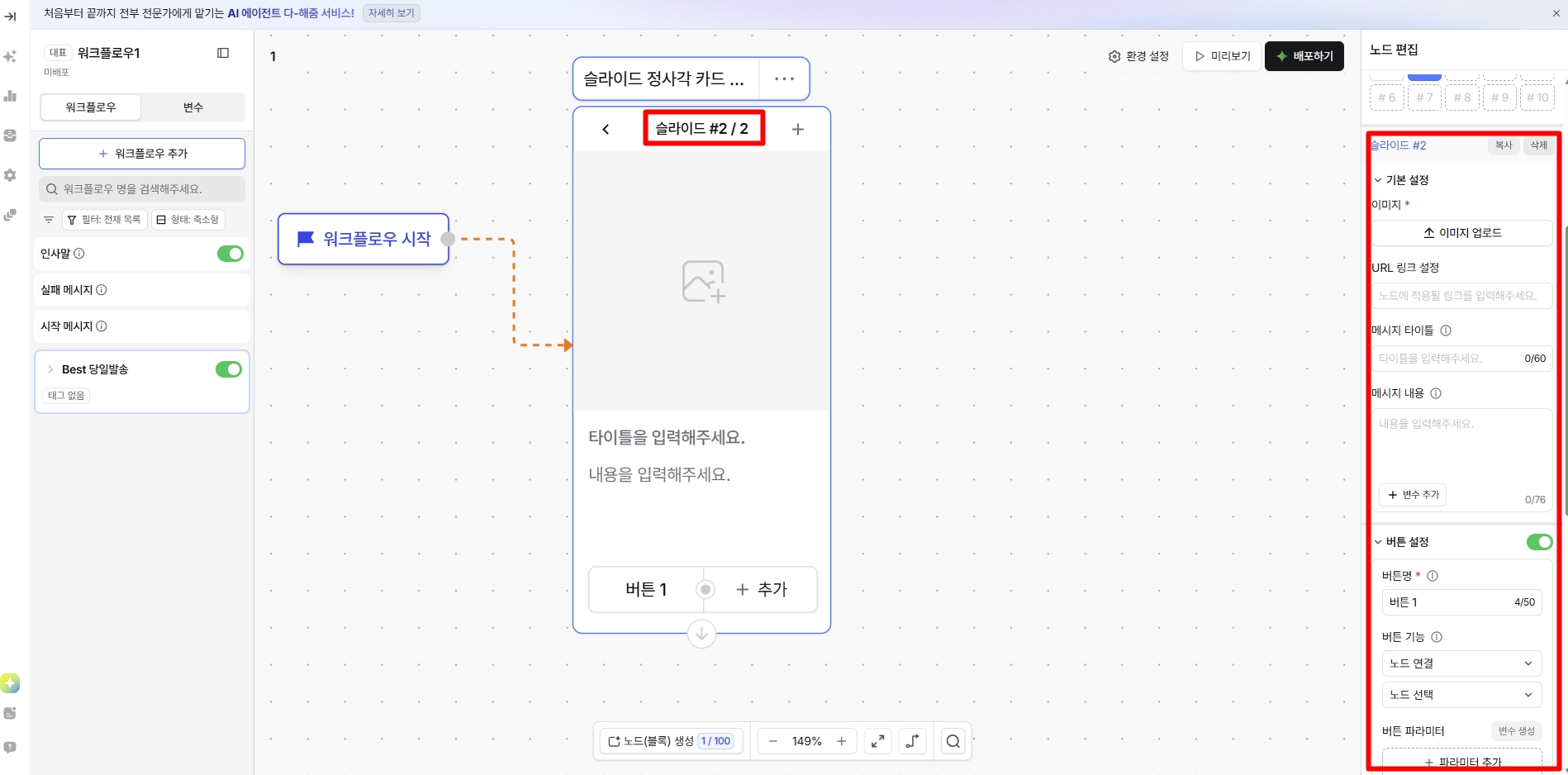
Task: Switch to the 변수 tab
Action: click(x=193, y=107)
